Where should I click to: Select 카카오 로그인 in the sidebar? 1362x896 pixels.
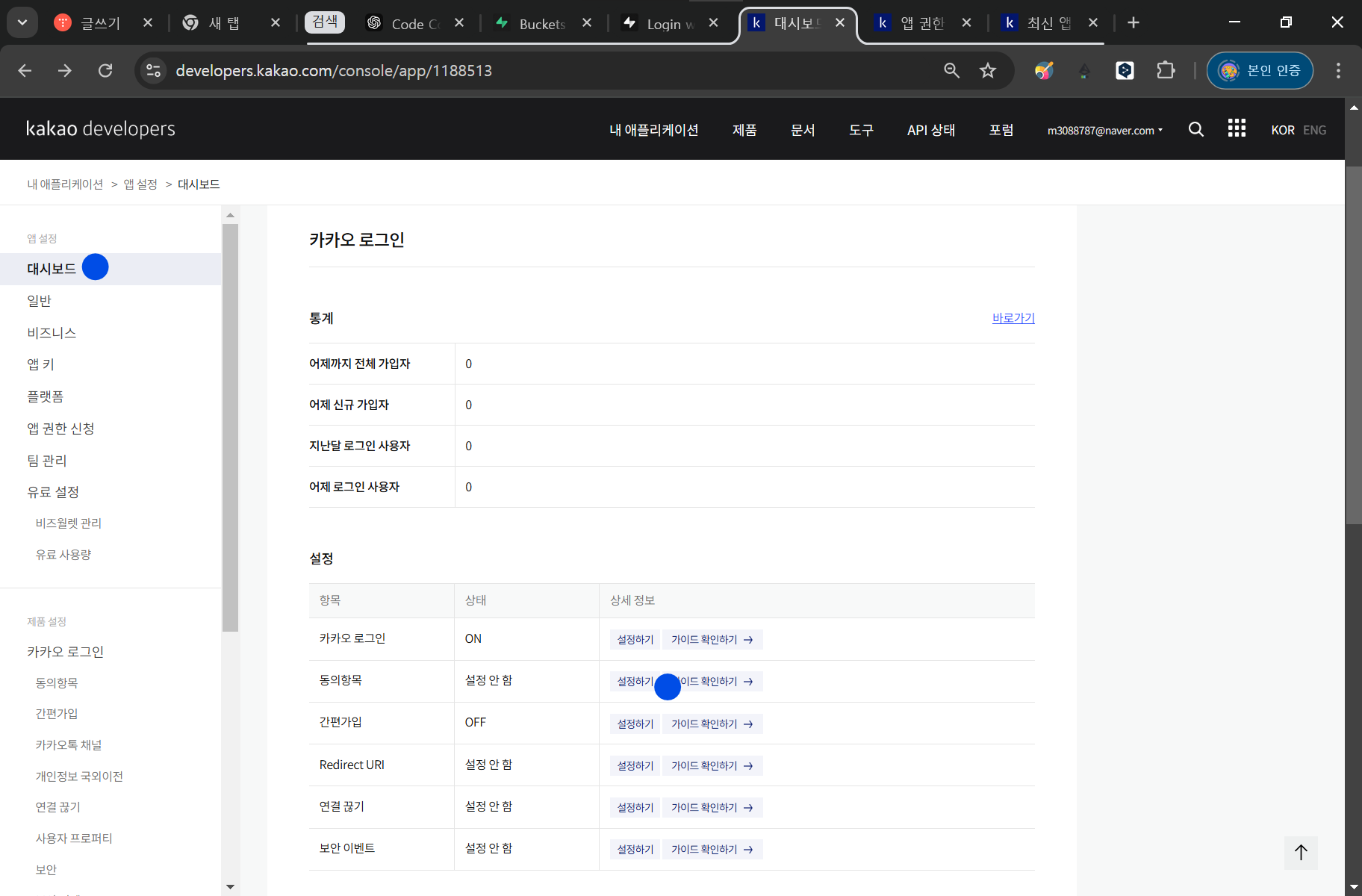65,651
